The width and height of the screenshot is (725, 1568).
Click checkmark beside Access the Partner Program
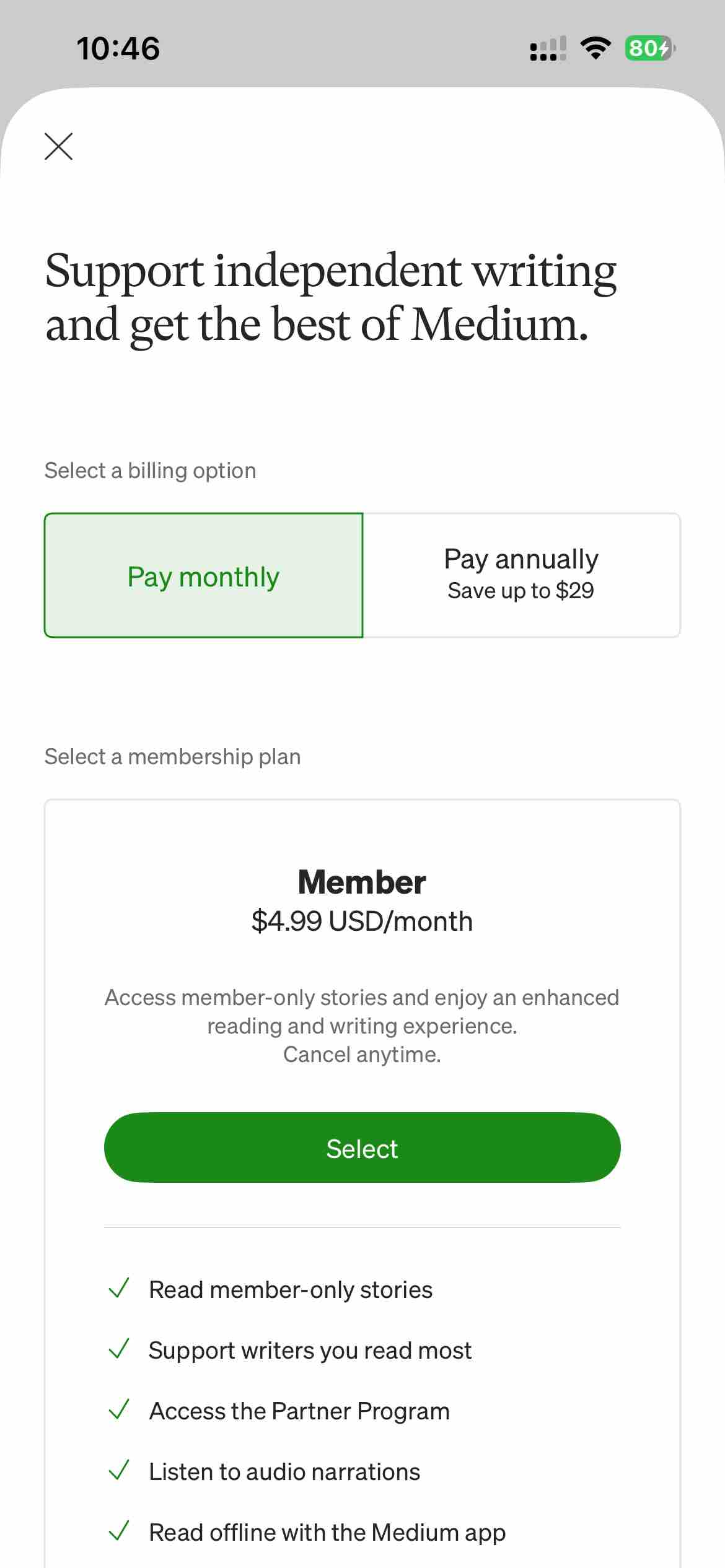click(x=118, y=1409)
